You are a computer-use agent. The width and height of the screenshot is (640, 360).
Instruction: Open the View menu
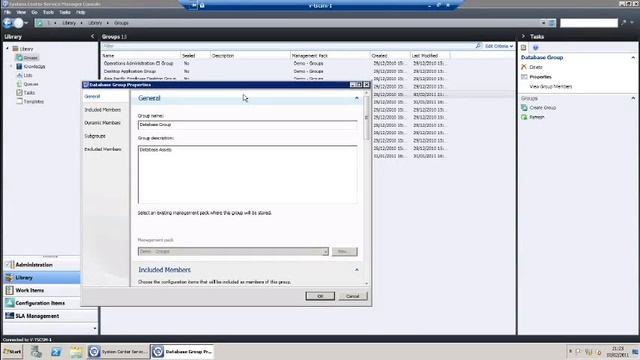tap(21, 12)
